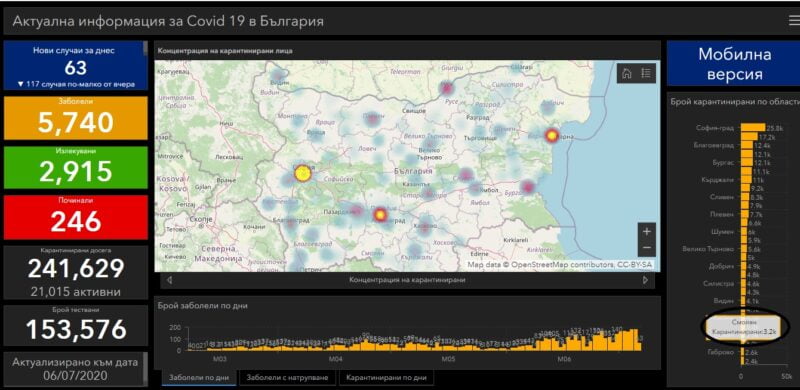Click the Брой тествани 153,576 value
Viewport: 800px width, 390px height.
pos(76,329)
